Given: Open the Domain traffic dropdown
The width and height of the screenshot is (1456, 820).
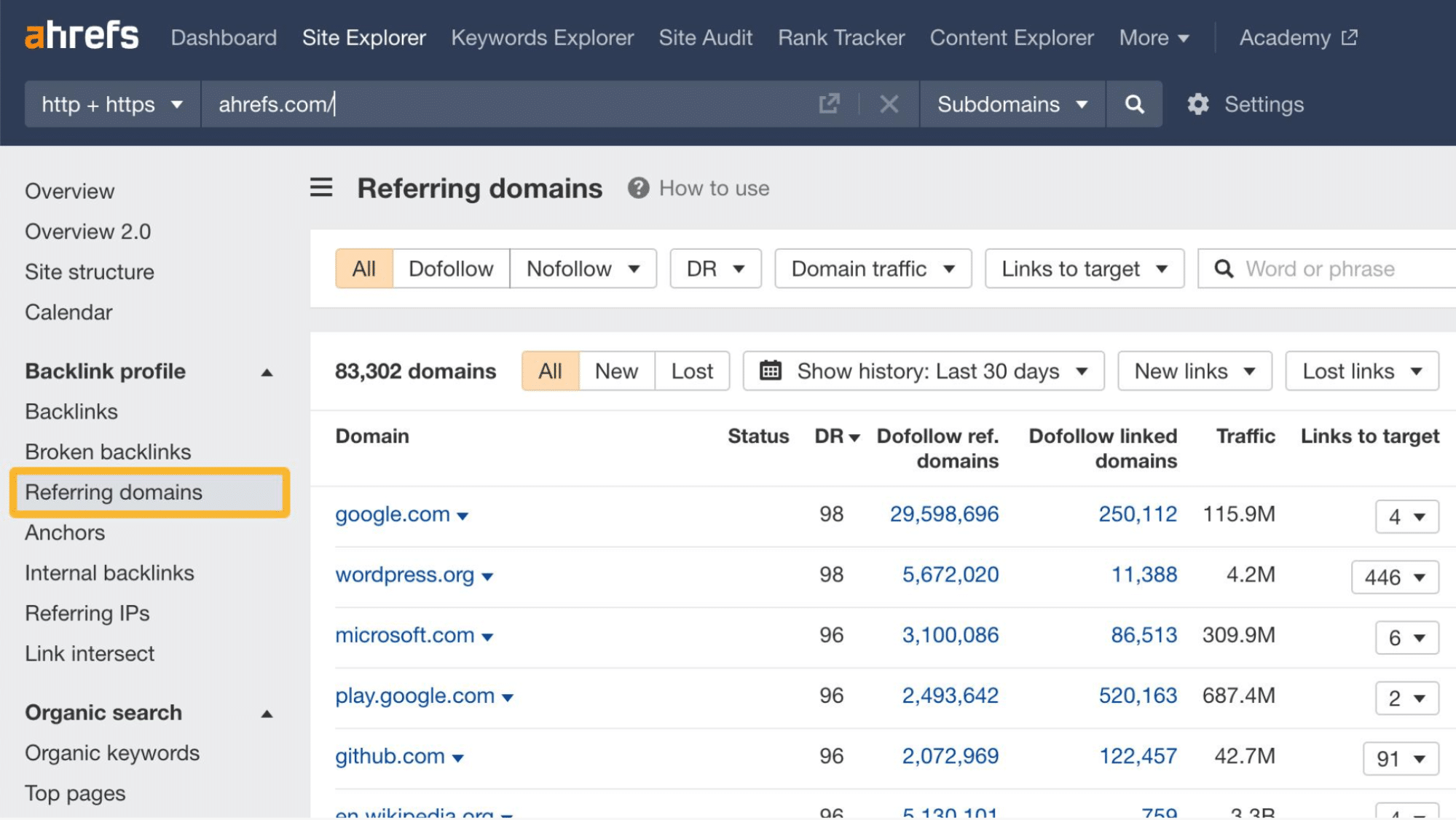Looking at the screenshot, I should tap(873, 269).
